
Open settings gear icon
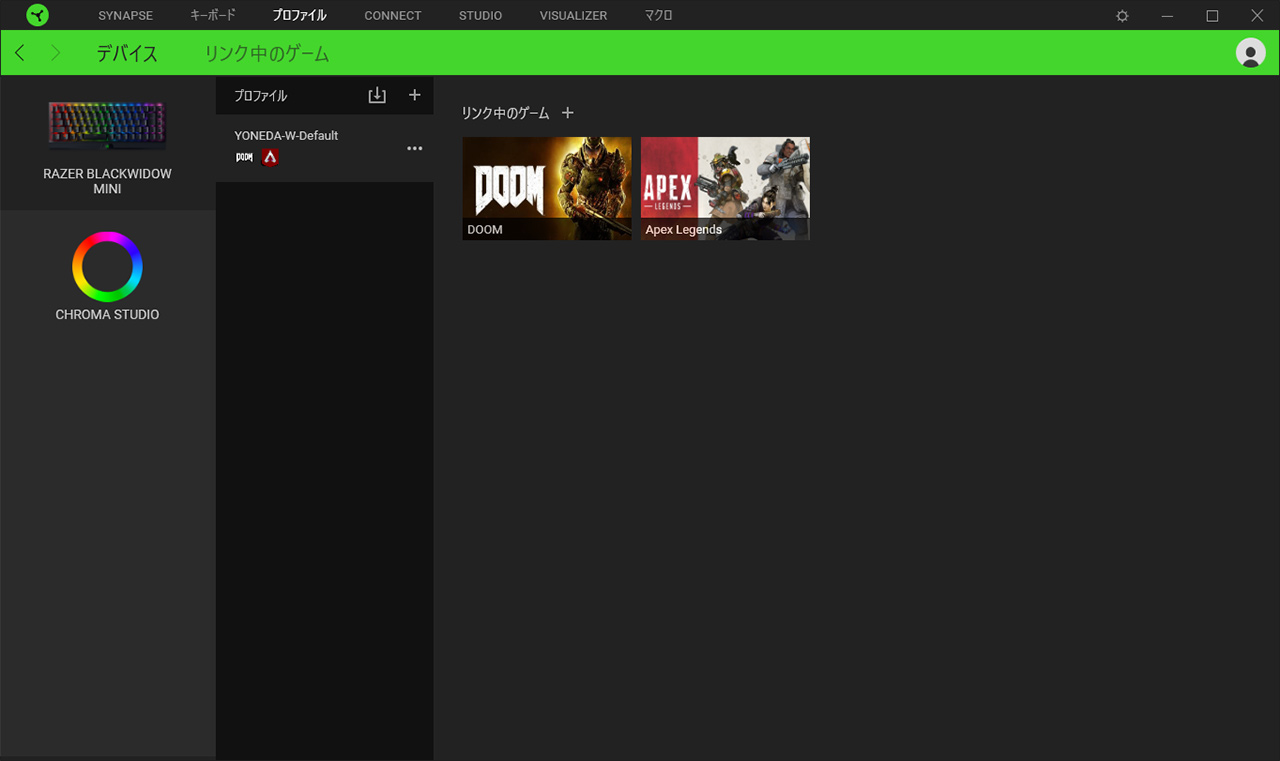pos(1122,16)
